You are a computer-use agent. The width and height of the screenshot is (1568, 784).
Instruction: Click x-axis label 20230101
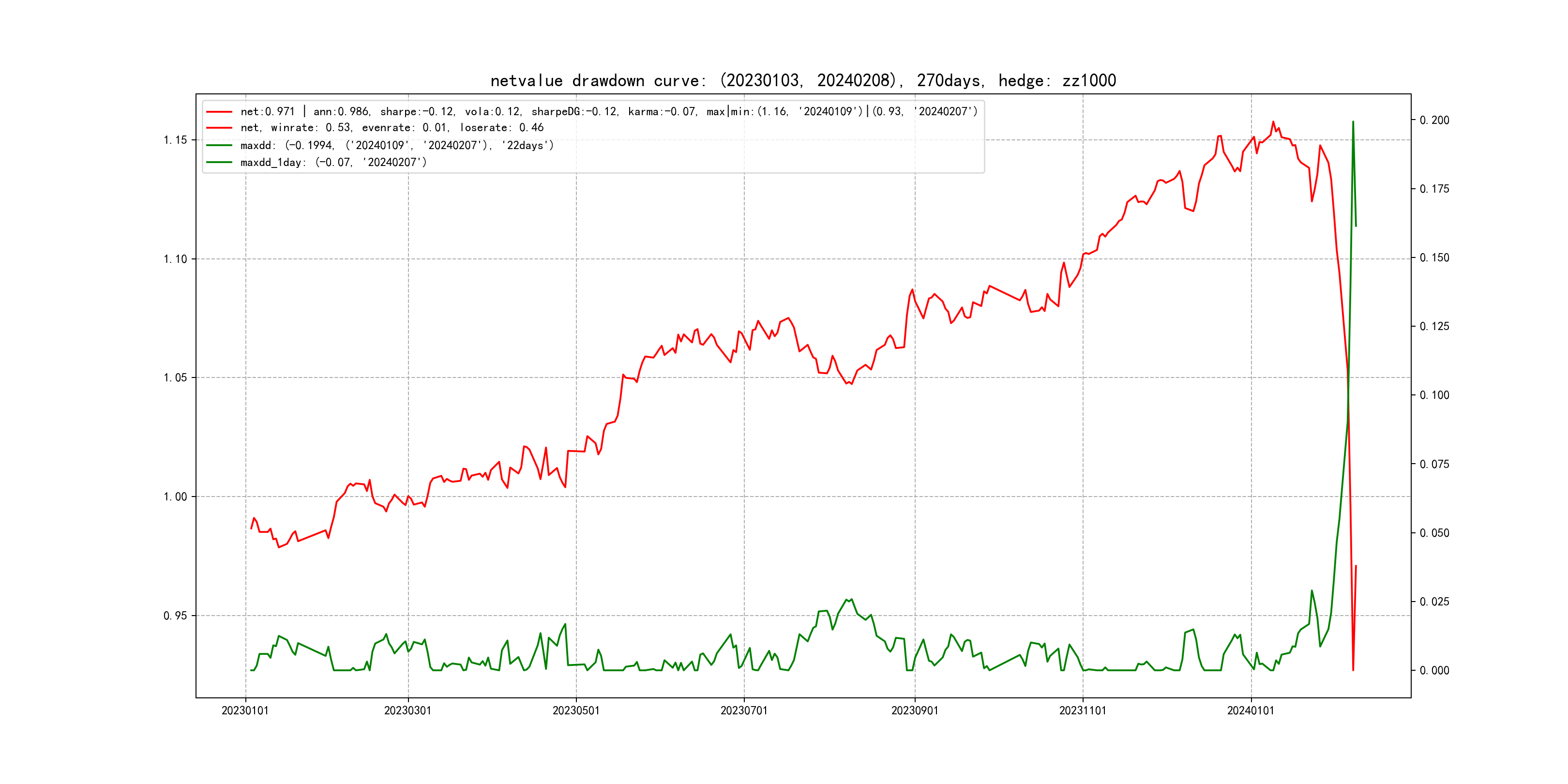click(x=245, y=710)
